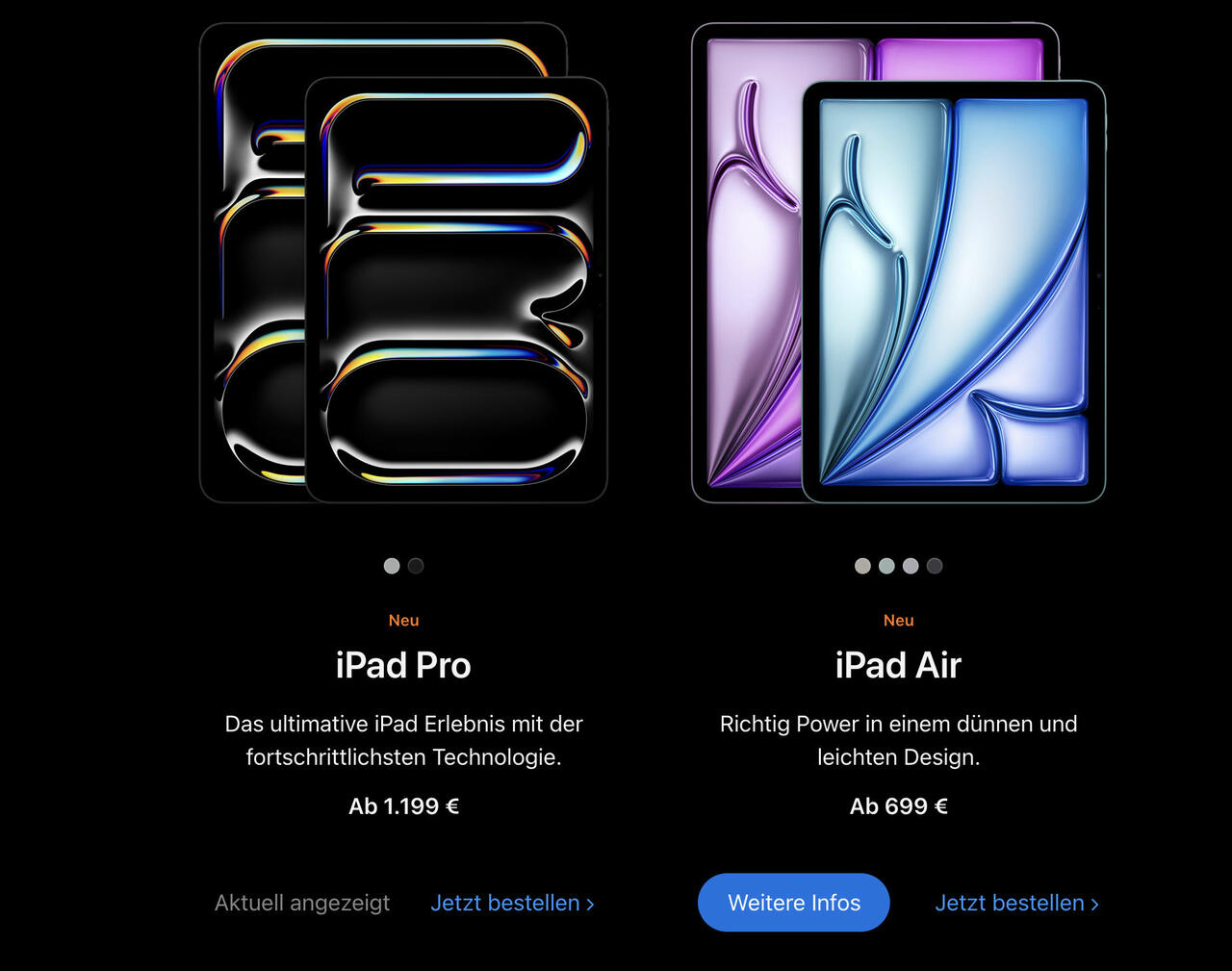
Task: Click the blue front iPad Air image
Action: click(954, 292)
